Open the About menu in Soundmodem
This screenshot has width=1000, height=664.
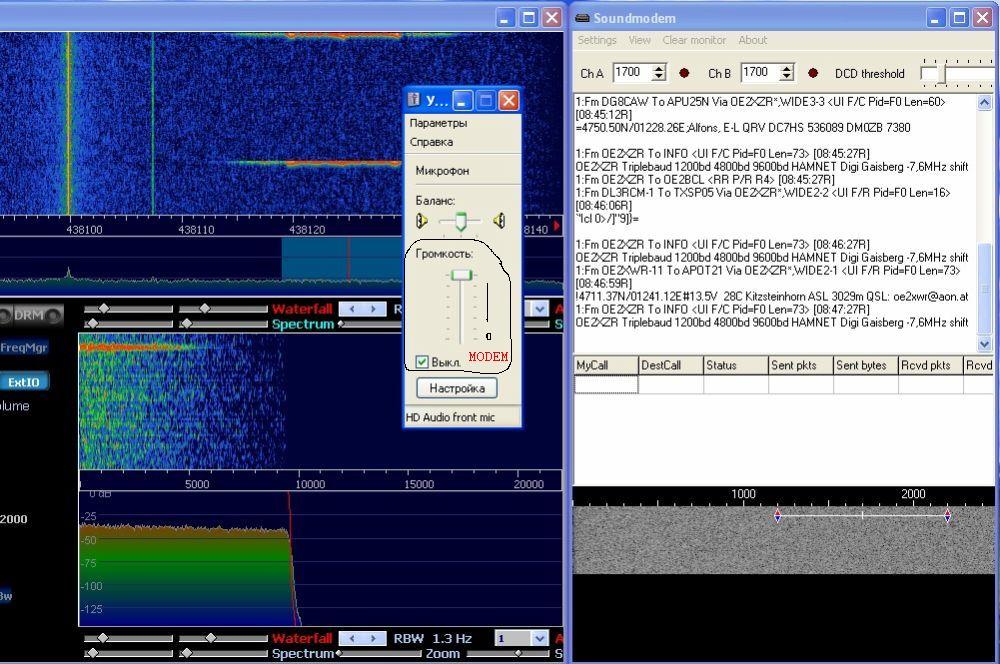[x=753, y=40]
